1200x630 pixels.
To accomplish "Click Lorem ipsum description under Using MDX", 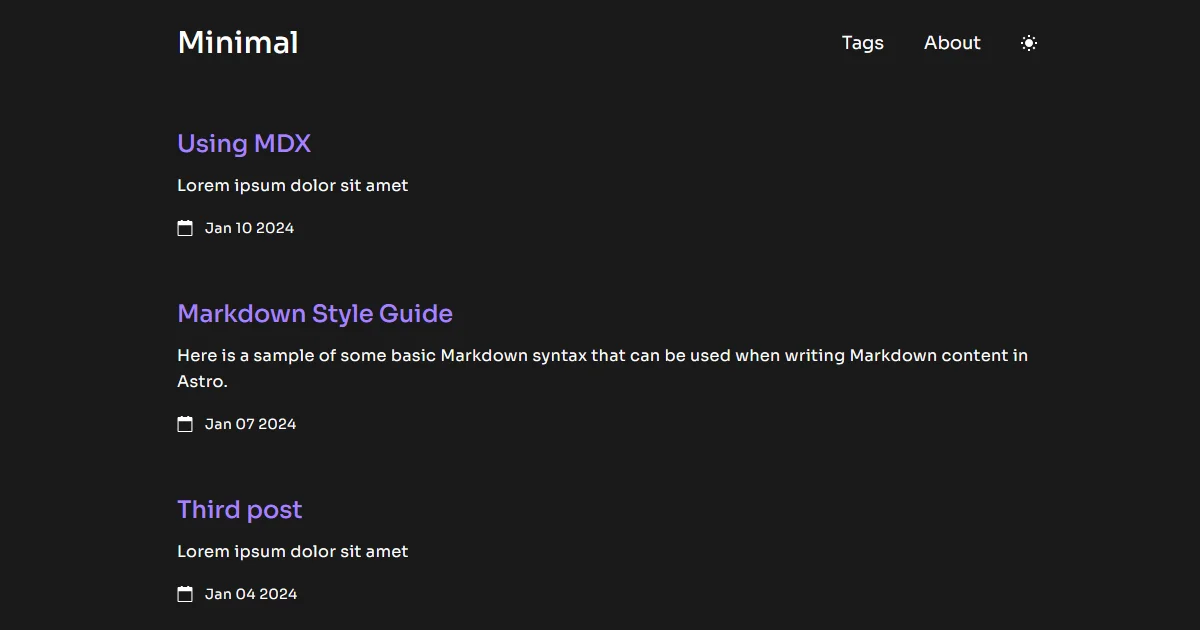I will point(292,186).
